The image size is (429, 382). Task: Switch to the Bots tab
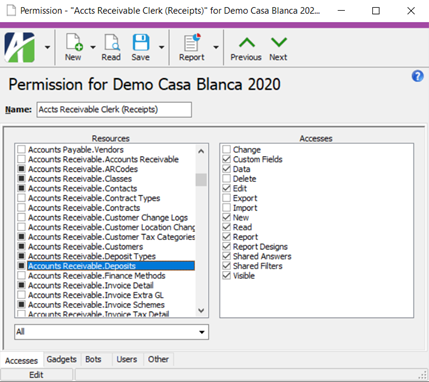pos(93,359)
